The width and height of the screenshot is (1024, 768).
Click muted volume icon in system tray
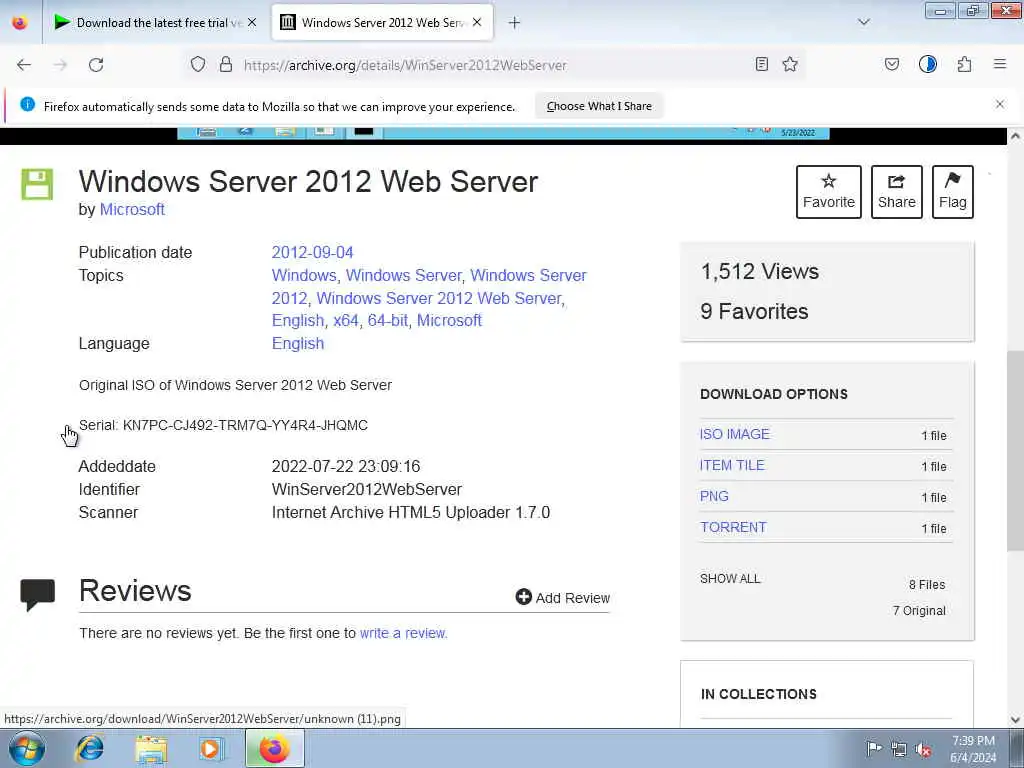coord(923,749)
